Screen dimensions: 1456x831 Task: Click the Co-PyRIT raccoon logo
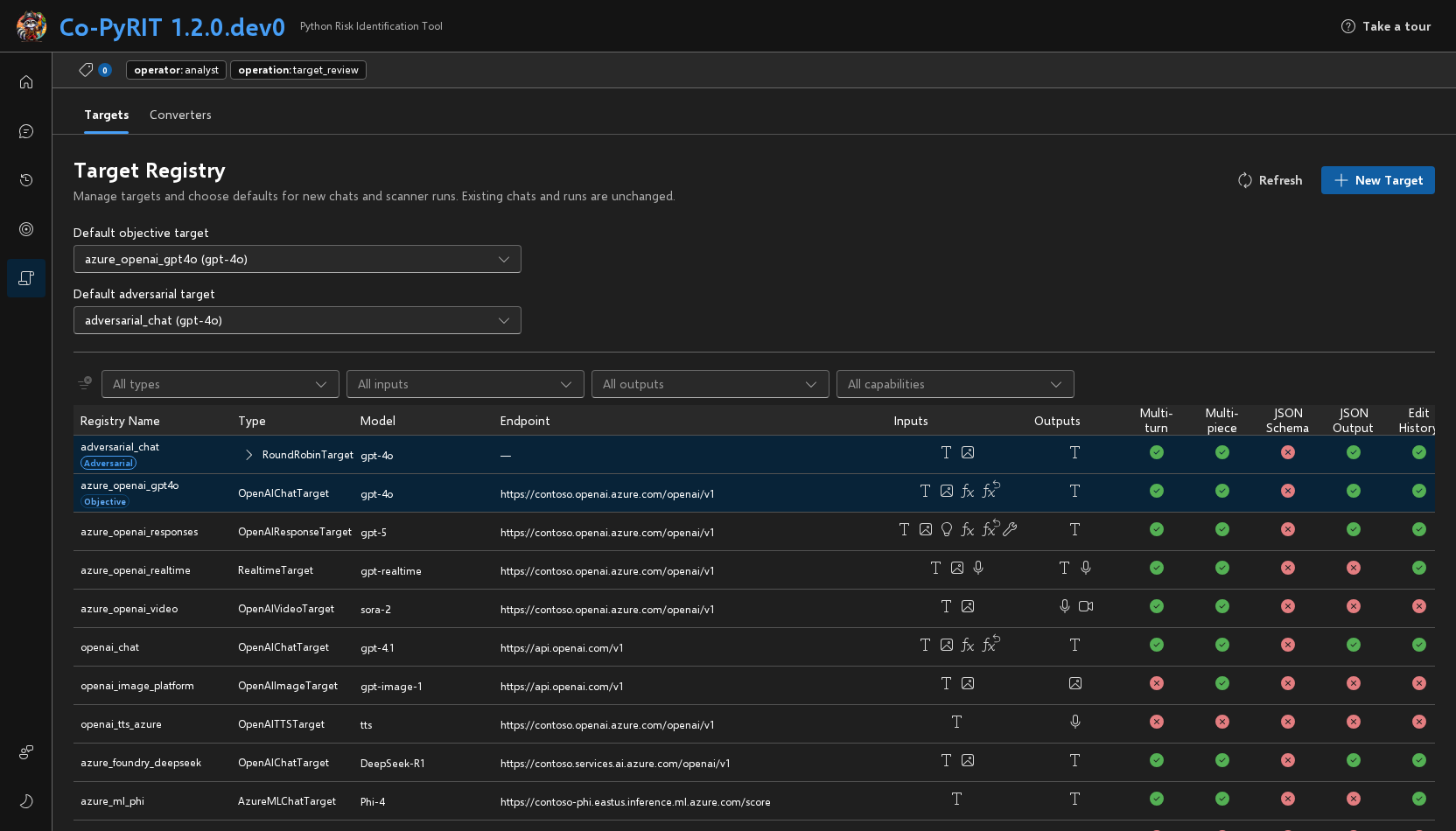pos(31,26)
